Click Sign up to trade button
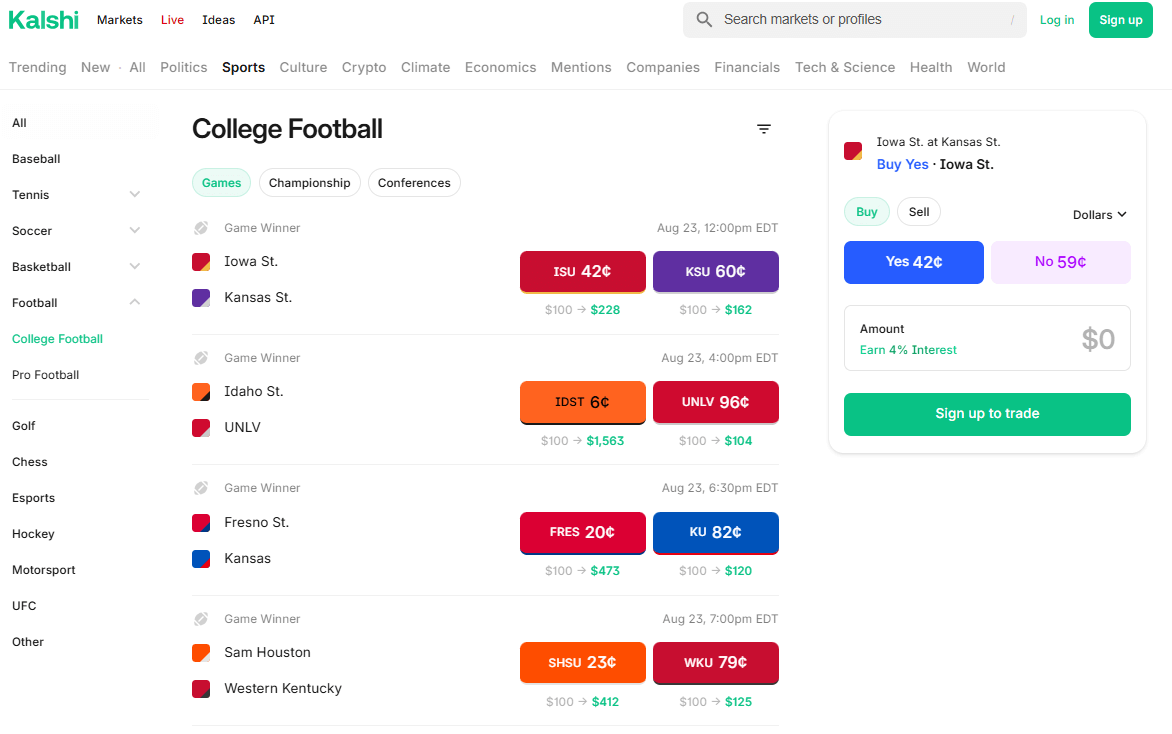Screen dimensions: 1172x734 (x=987, y=414)
